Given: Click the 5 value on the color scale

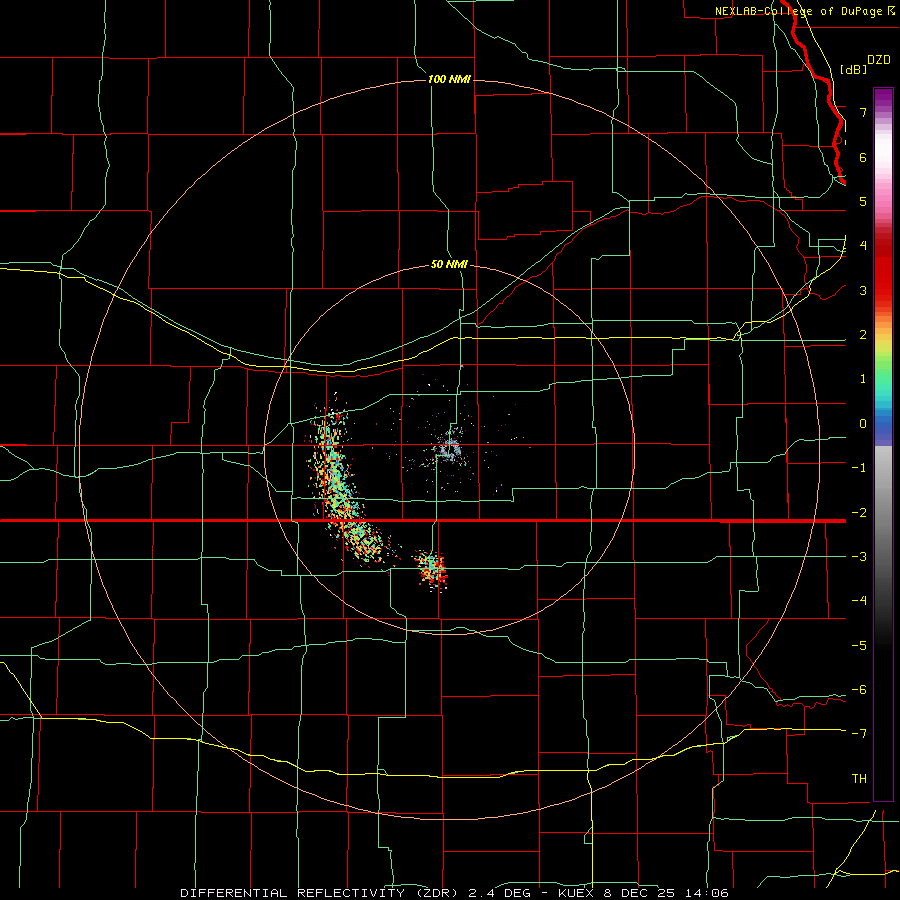Looking at the screenshot, I should tap(863, 201).
